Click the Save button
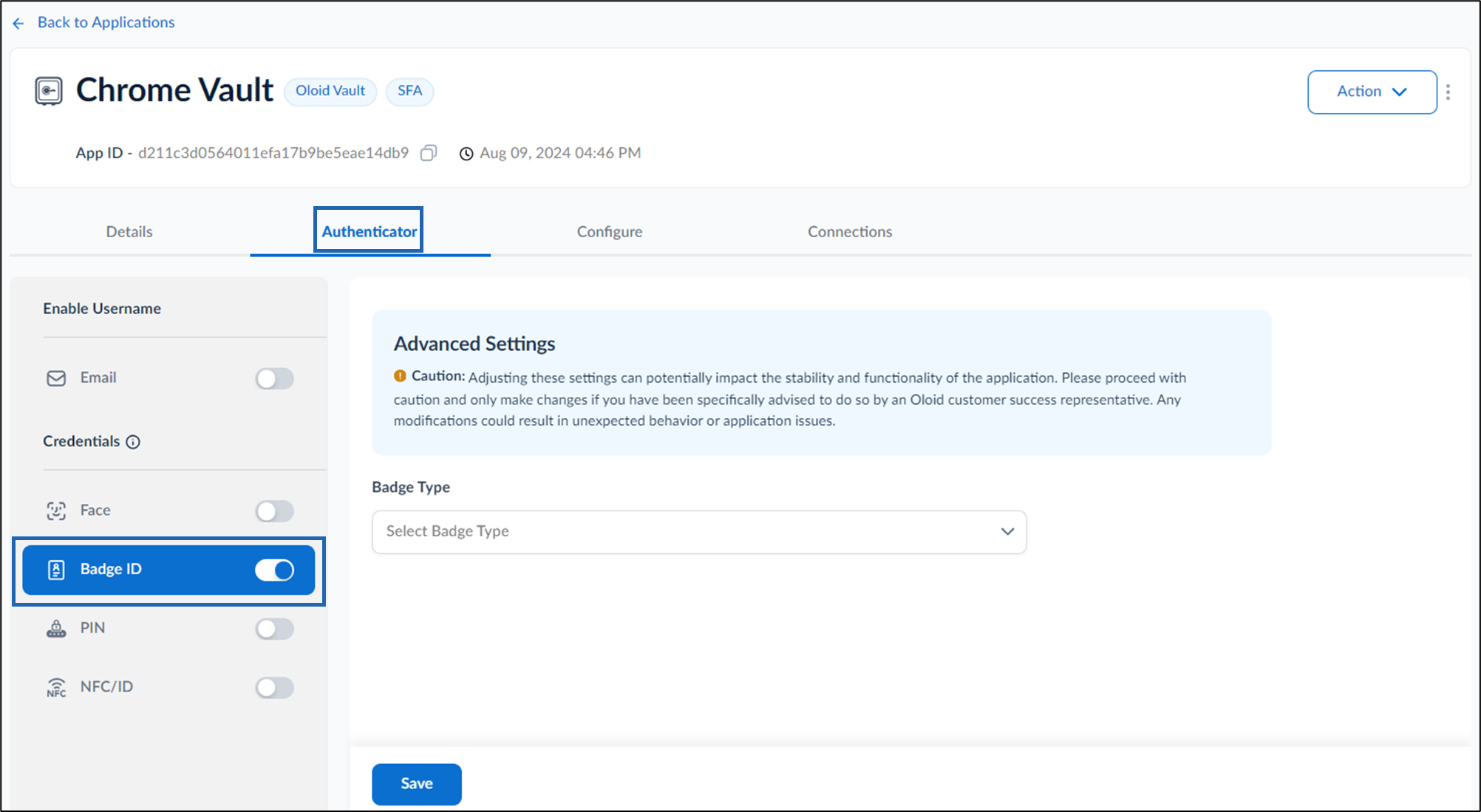 tap(417, 784)
